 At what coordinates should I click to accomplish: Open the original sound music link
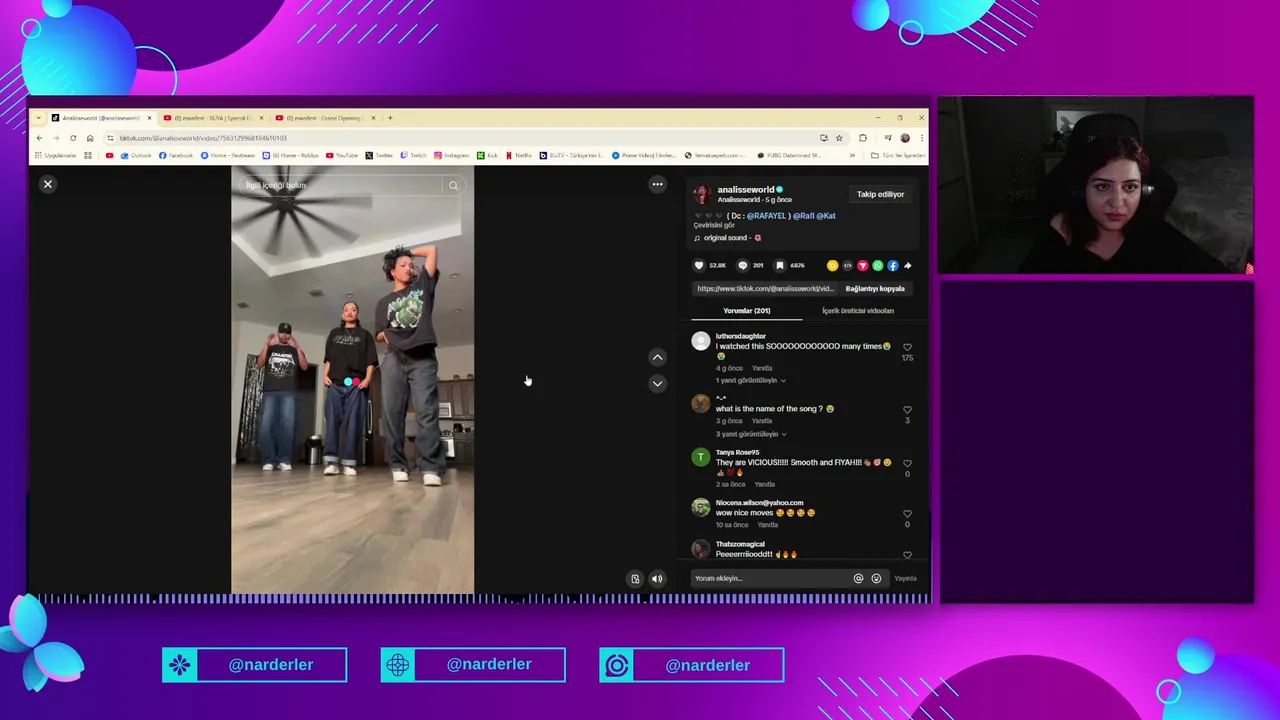[x=727, y=238]
